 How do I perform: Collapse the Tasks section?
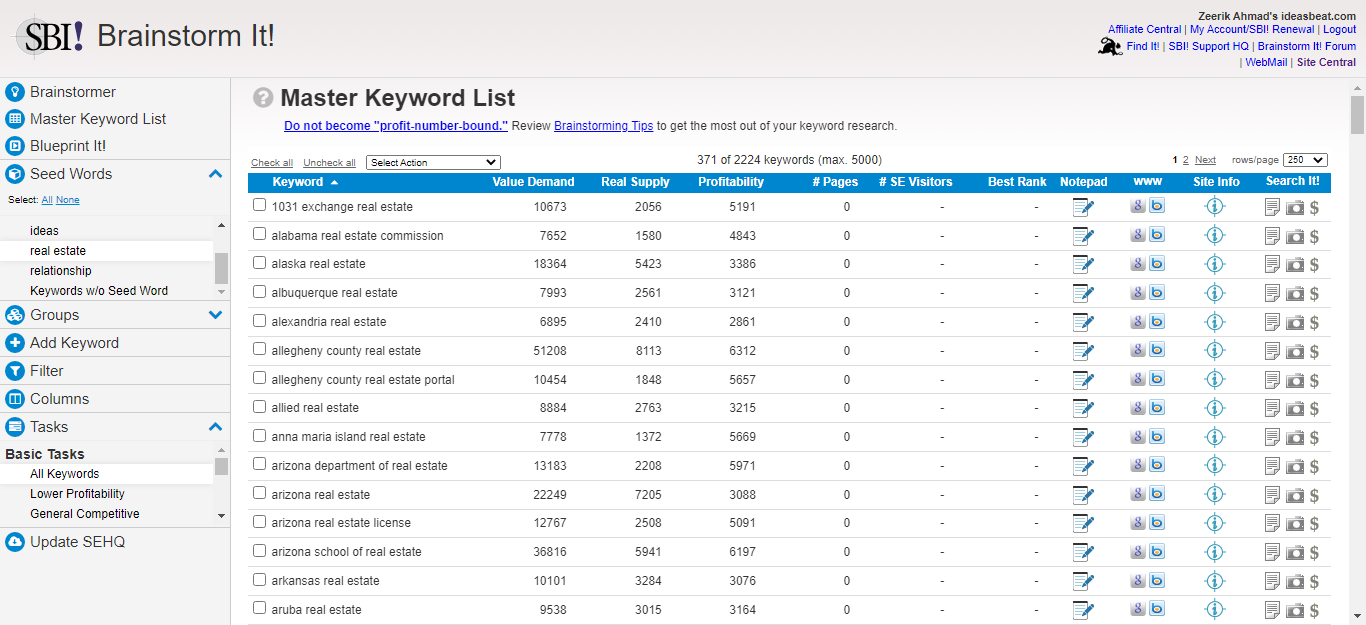pyautogui.click(x=215, y=427)
